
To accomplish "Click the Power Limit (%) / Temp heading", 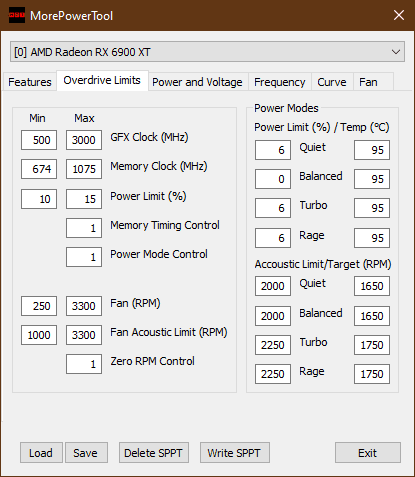I will (322, 127).
